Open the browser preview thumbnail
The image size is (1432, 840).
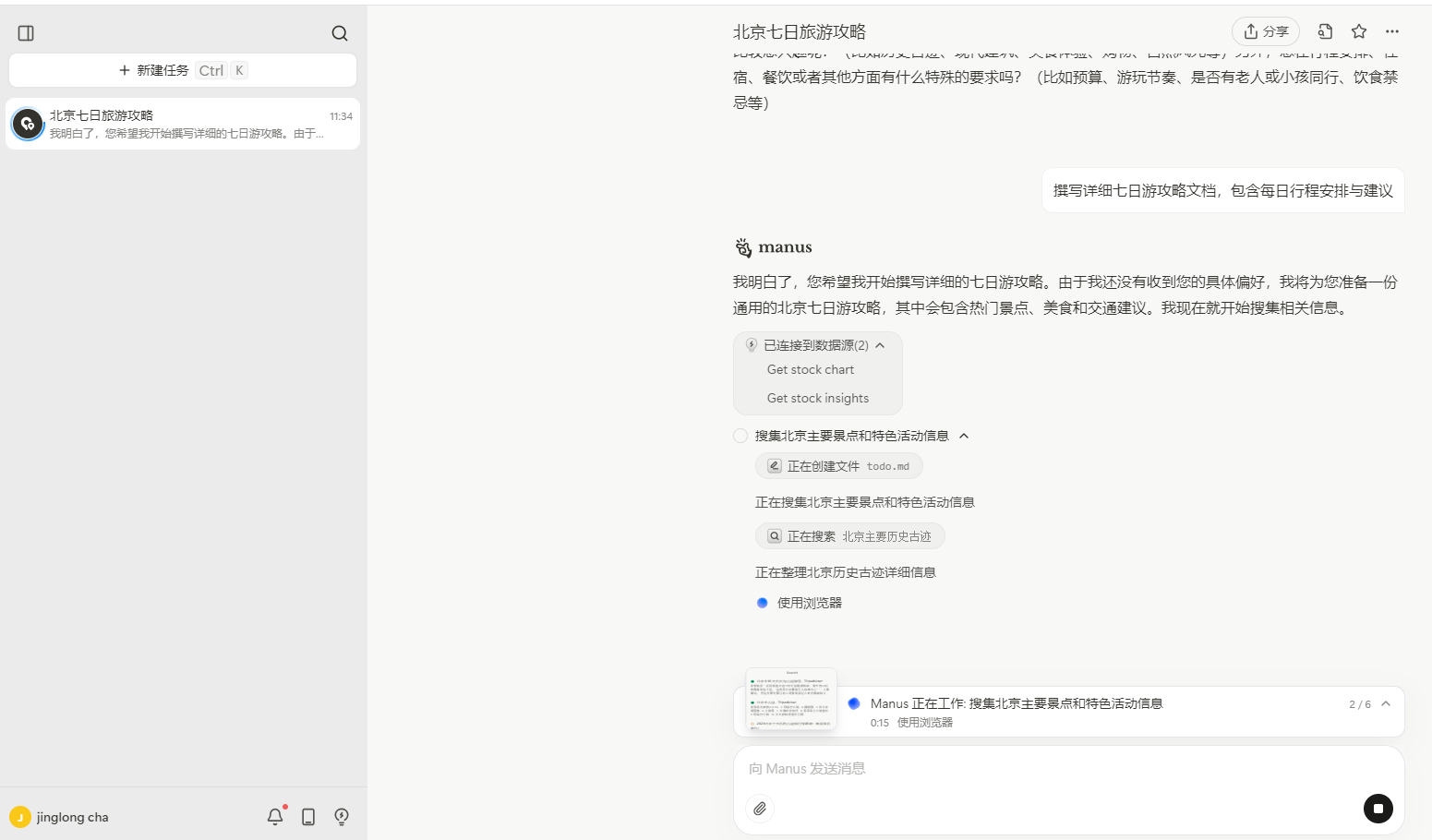[790, 699]
